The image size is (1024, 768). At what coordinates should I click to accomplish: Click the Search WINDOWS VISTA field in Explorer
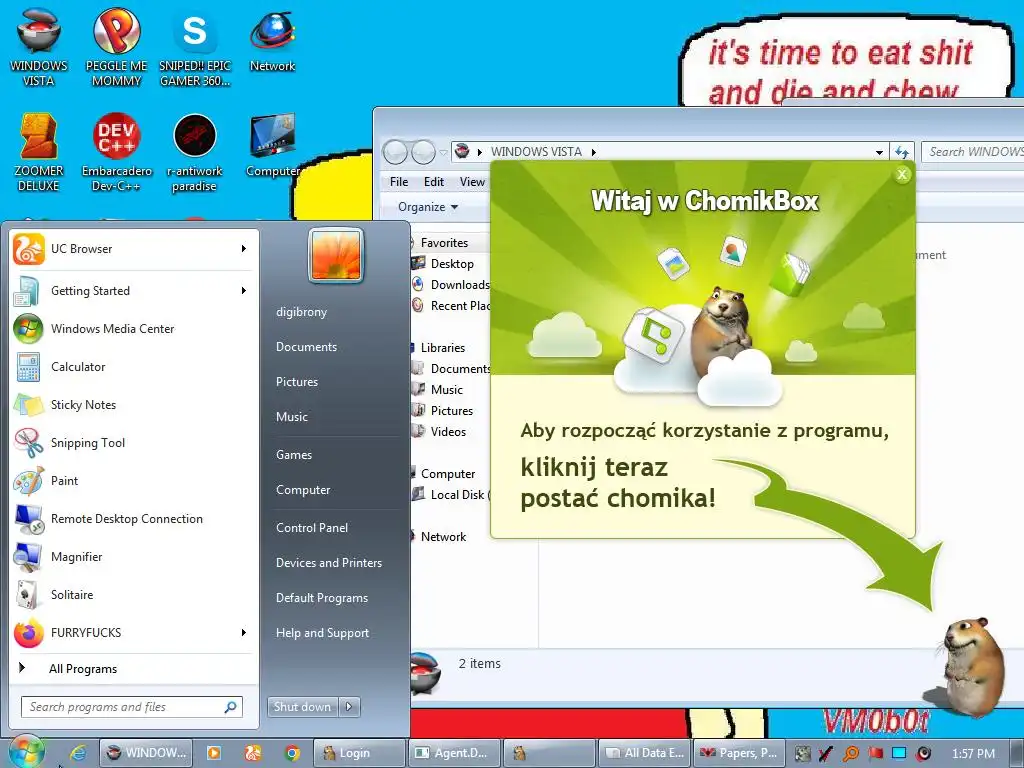(973, 152)
